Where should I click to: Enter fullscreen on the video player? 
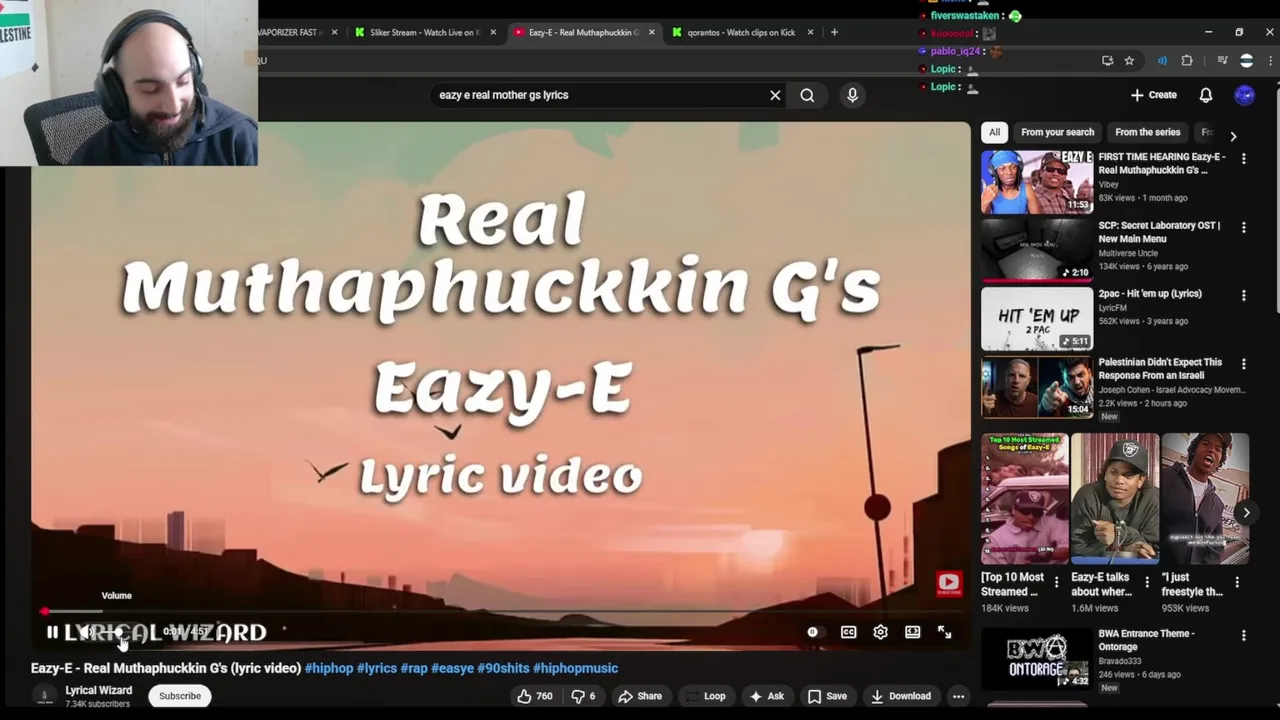(x=944, y=632)
